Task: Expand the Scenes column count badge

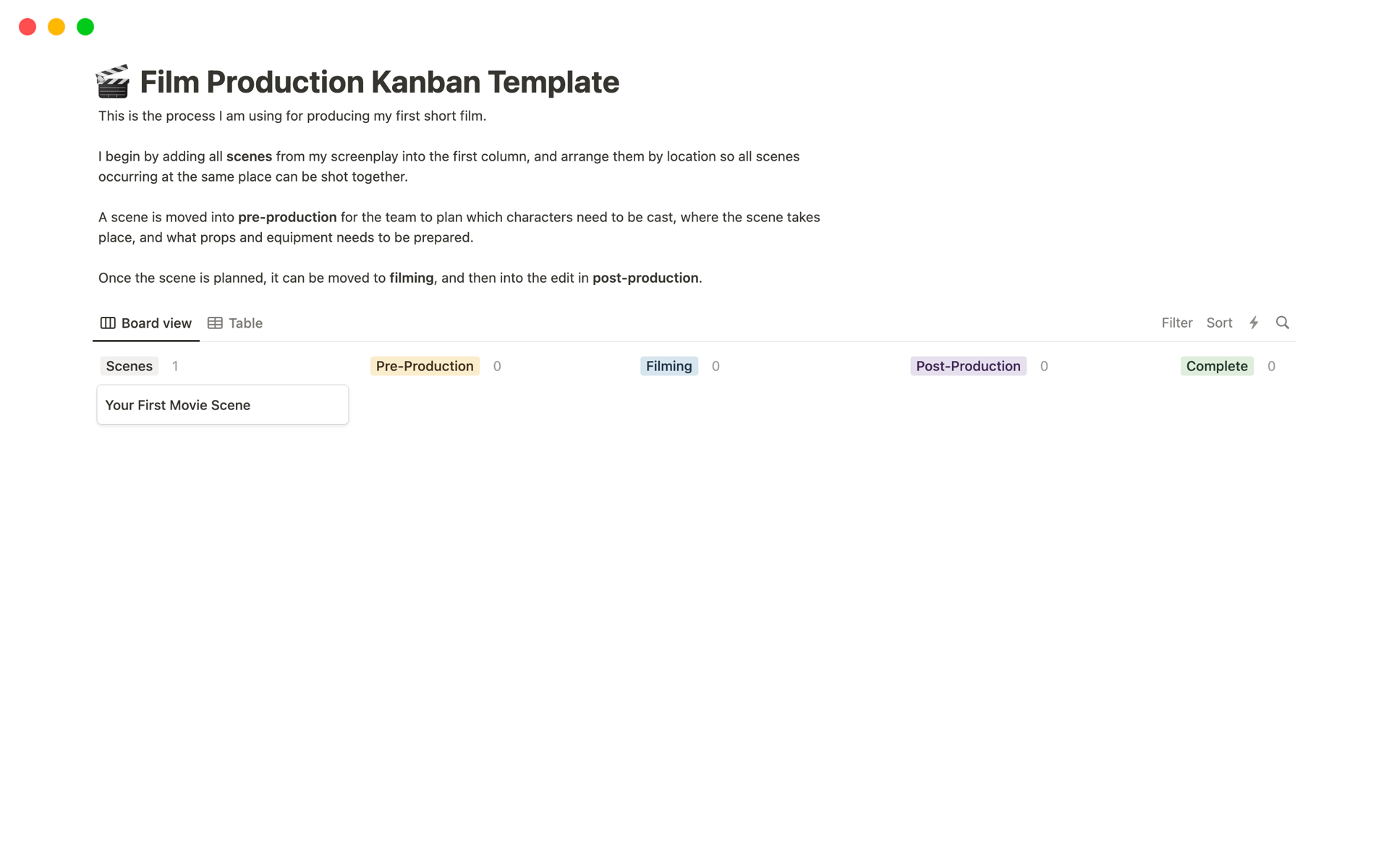Action: tap(175, 366)
